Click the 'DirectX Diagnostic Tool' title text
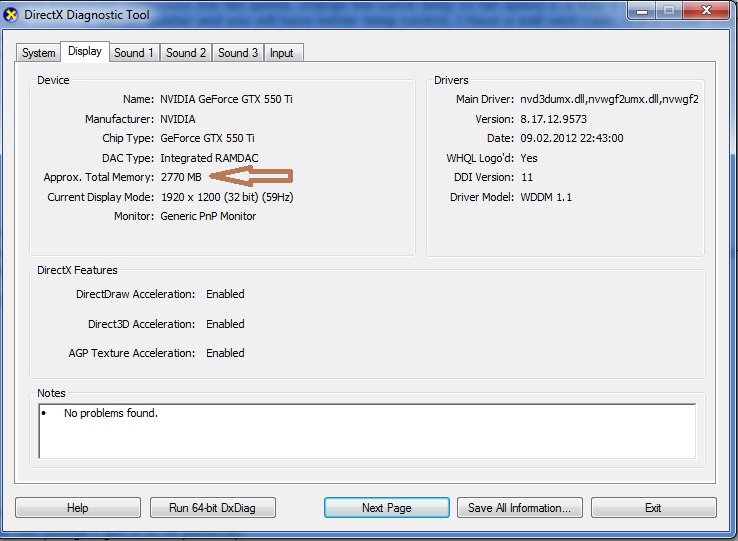738x541 pixels. (87, 15)
